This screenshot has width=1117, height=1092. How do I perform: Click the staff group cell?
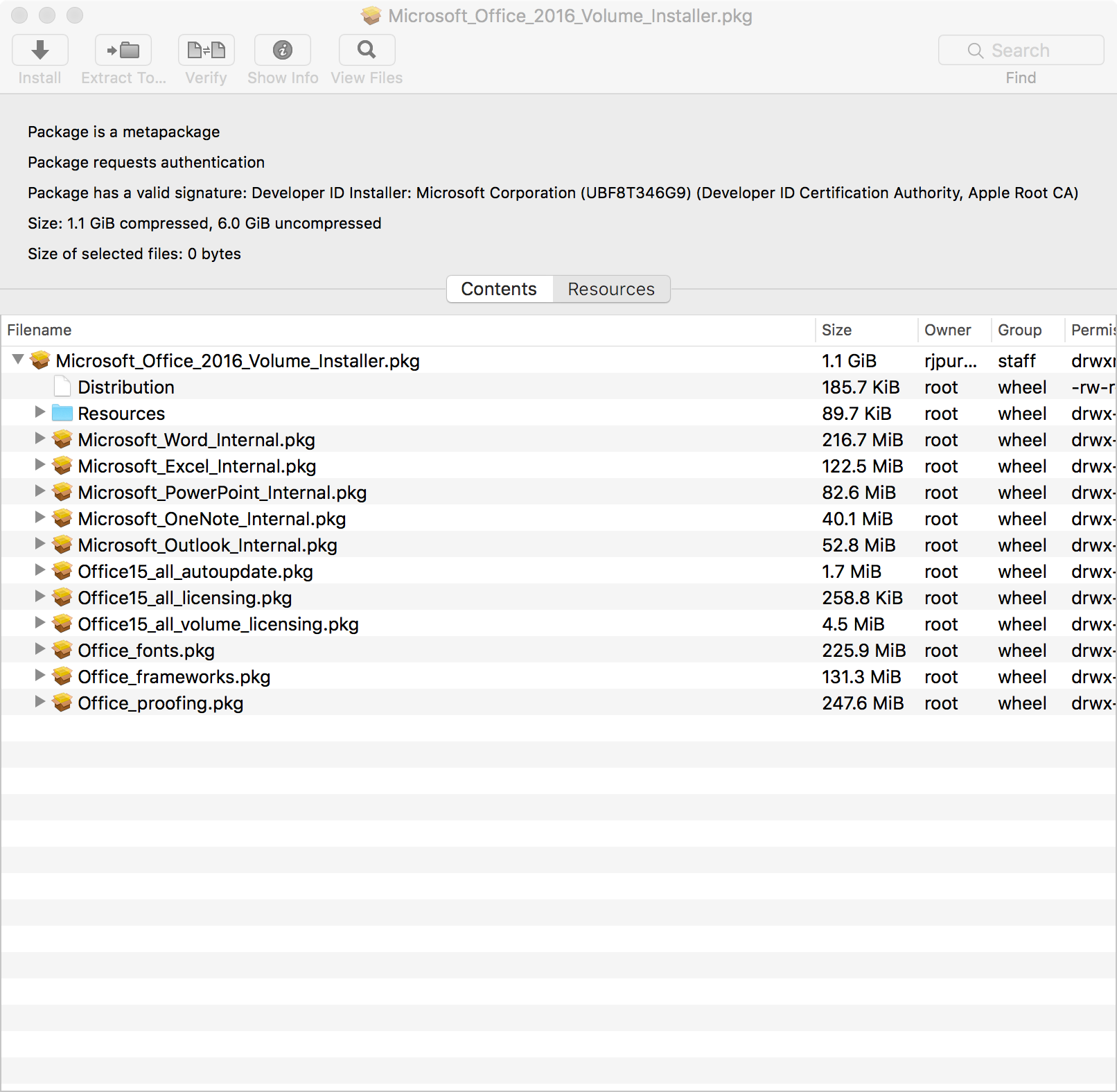tap(1017, 361)
